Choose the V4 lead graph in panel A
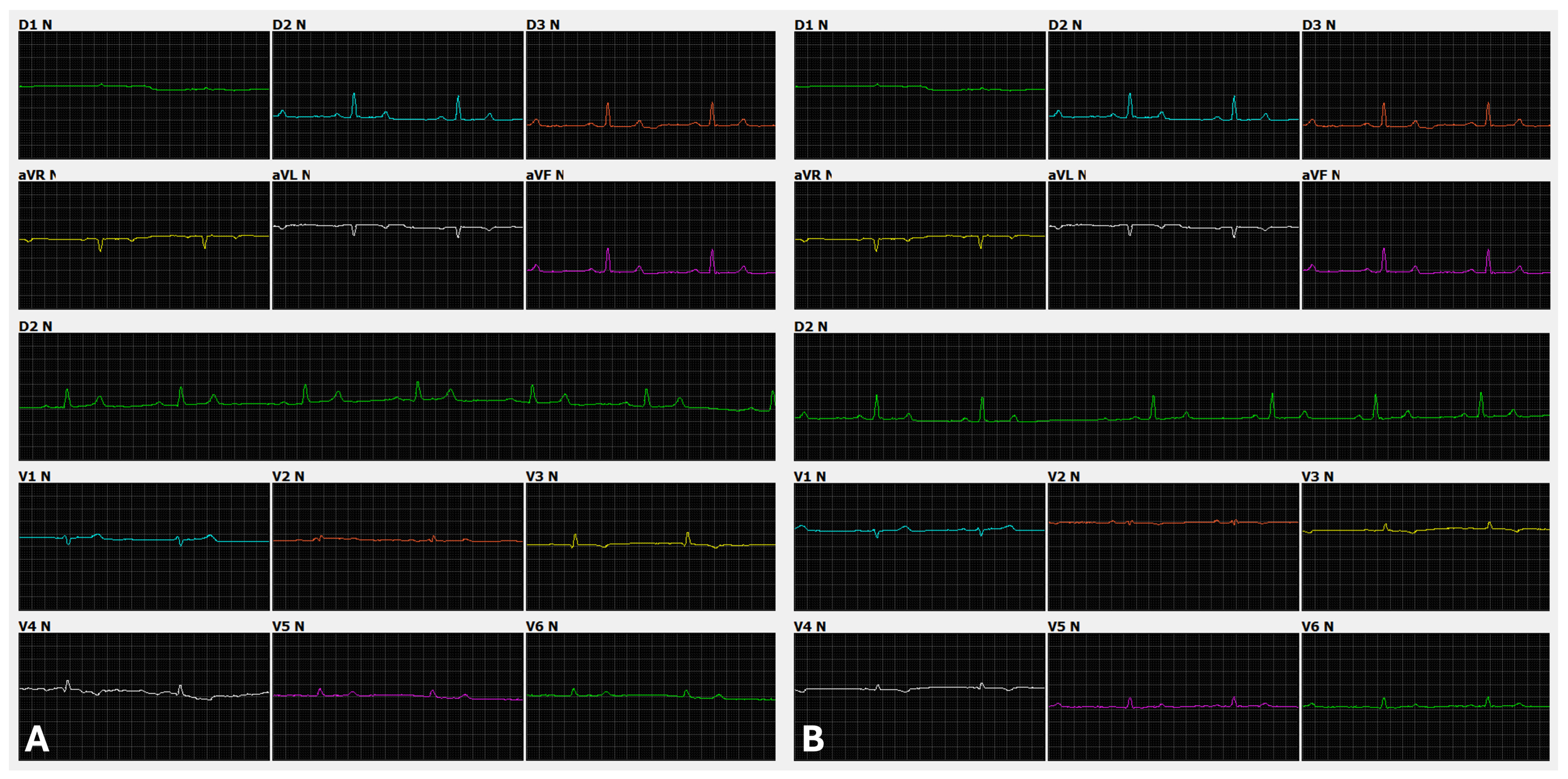The image size is (1568, 779). [x=143, y=697]
